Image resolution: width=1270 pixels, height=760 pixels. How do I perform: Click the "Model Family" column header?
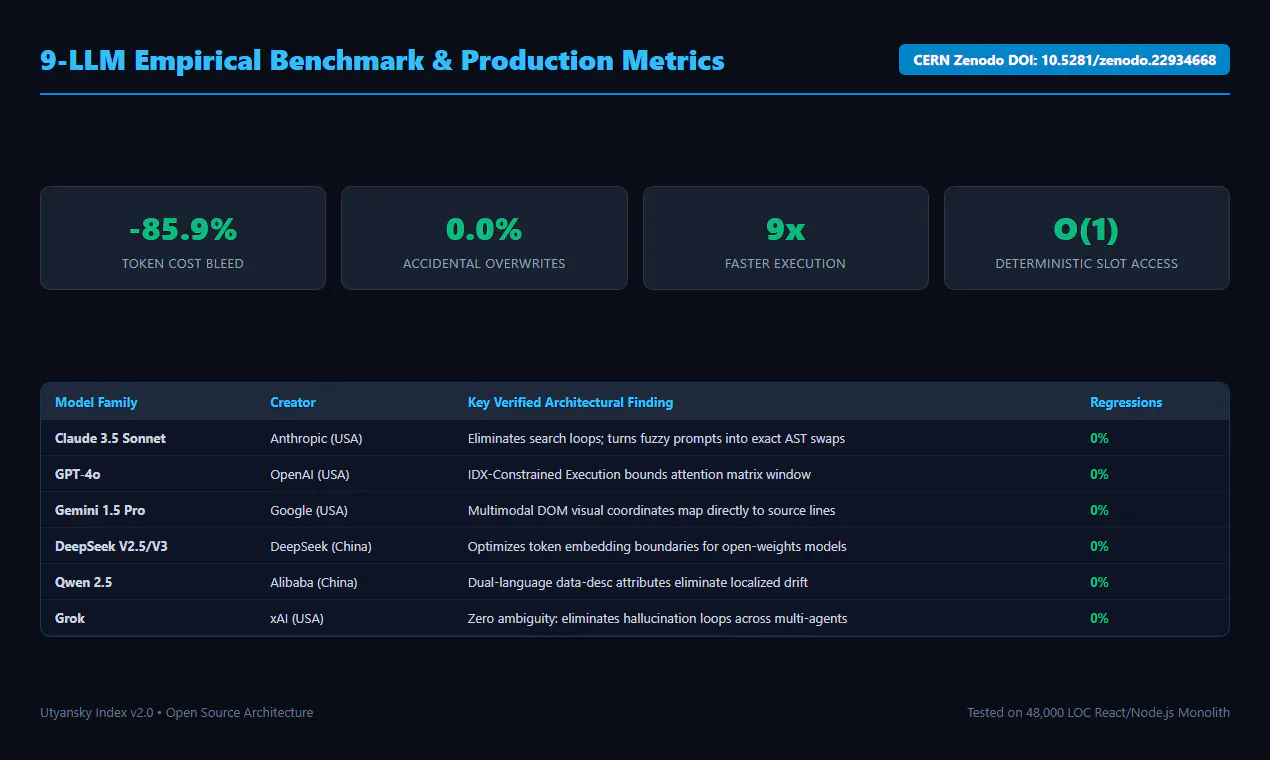(x=96, y=402)
